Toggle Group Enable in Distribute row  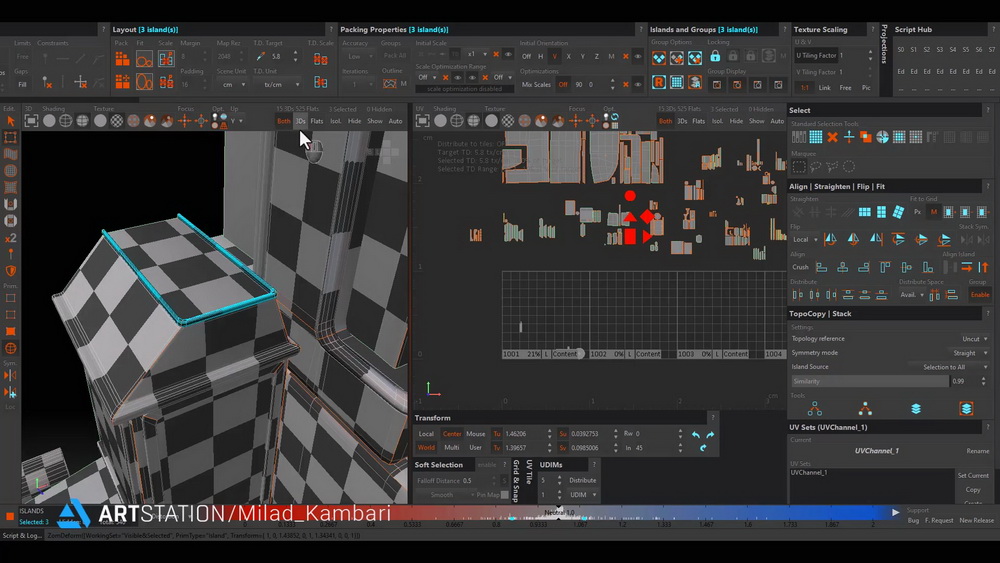click(980, 295)
